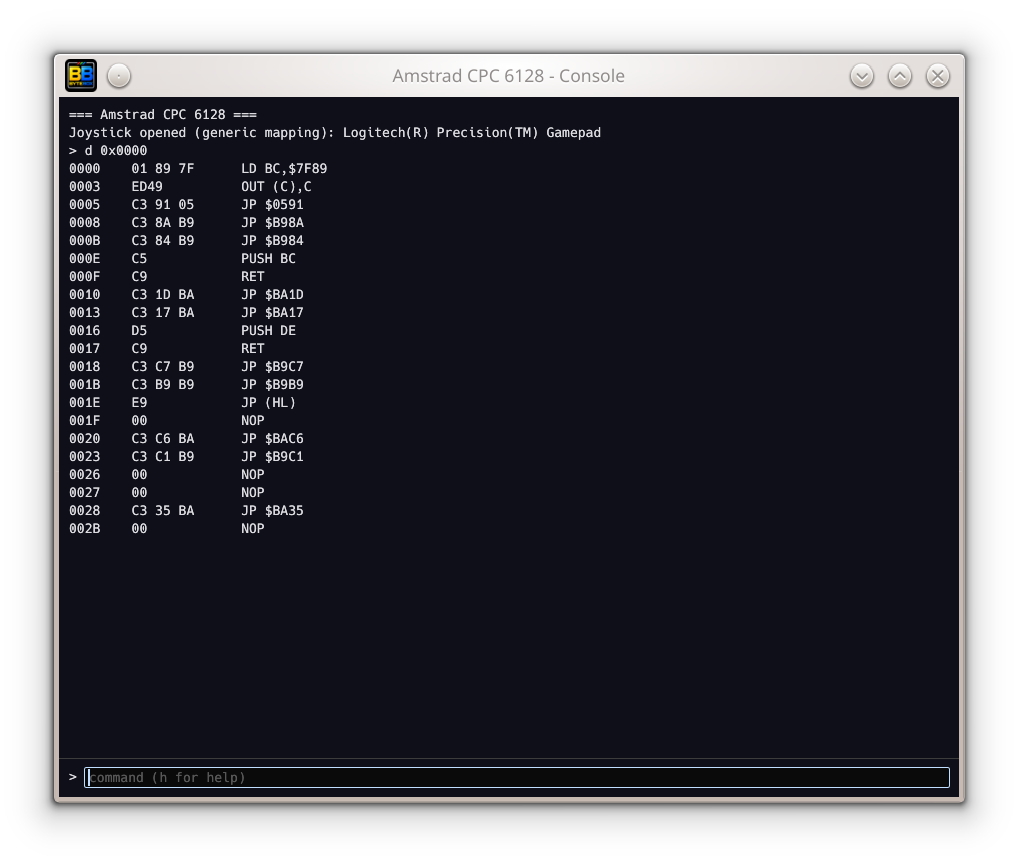Click opcode bytes 'C3 8A B9'

(163, 223)
